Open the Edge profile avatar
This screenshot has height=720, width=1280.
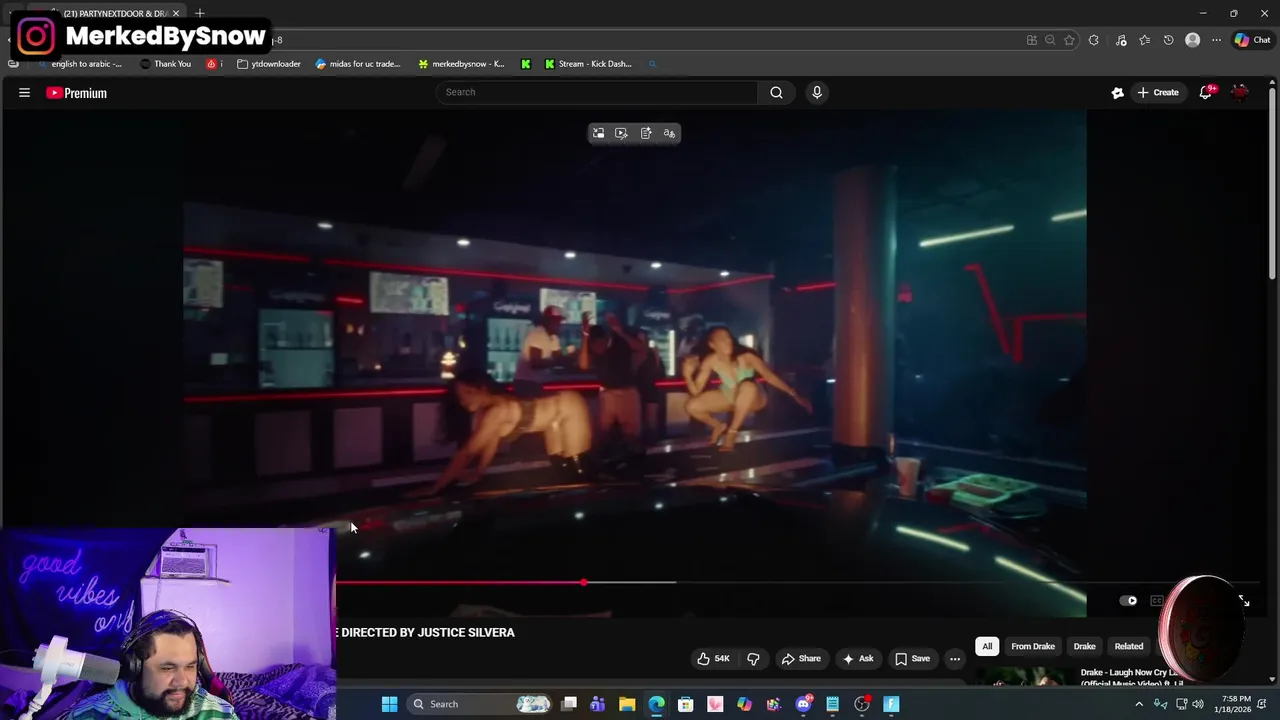point(1192,40)
